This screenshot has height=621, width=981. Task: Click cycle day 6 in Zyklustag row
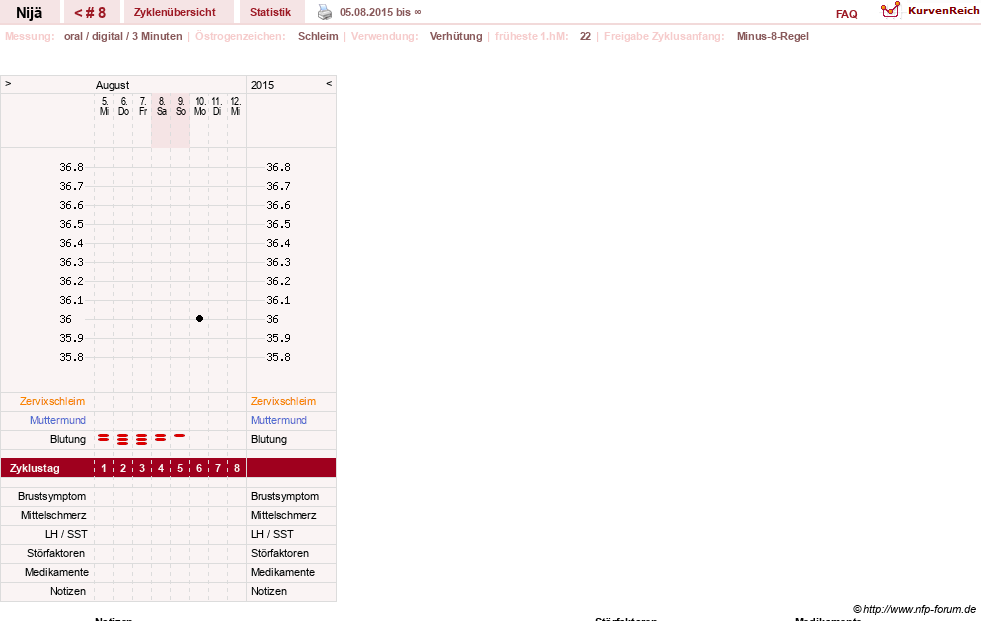pyautogui.click(x=199, y=468)
